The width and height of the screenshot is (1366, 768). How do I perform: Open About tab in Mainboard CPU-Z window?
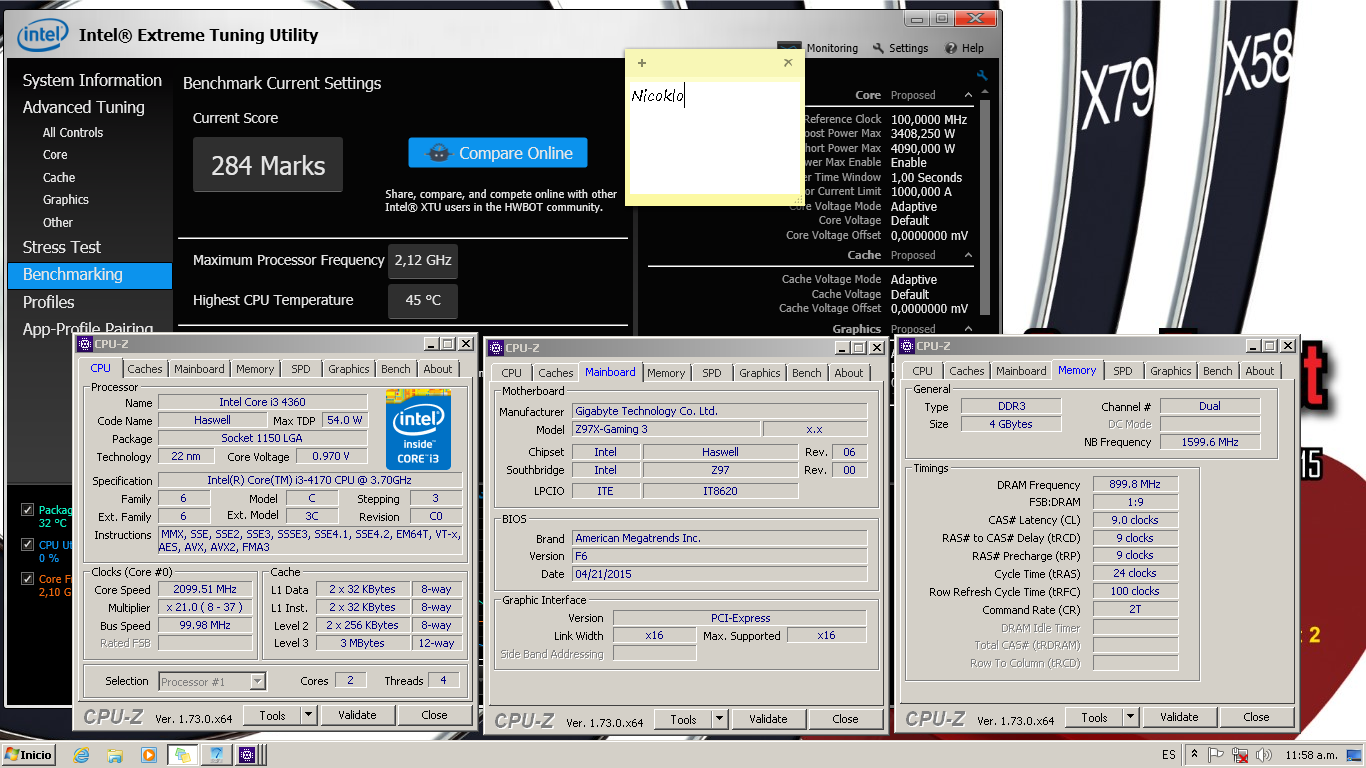point(849,373)
